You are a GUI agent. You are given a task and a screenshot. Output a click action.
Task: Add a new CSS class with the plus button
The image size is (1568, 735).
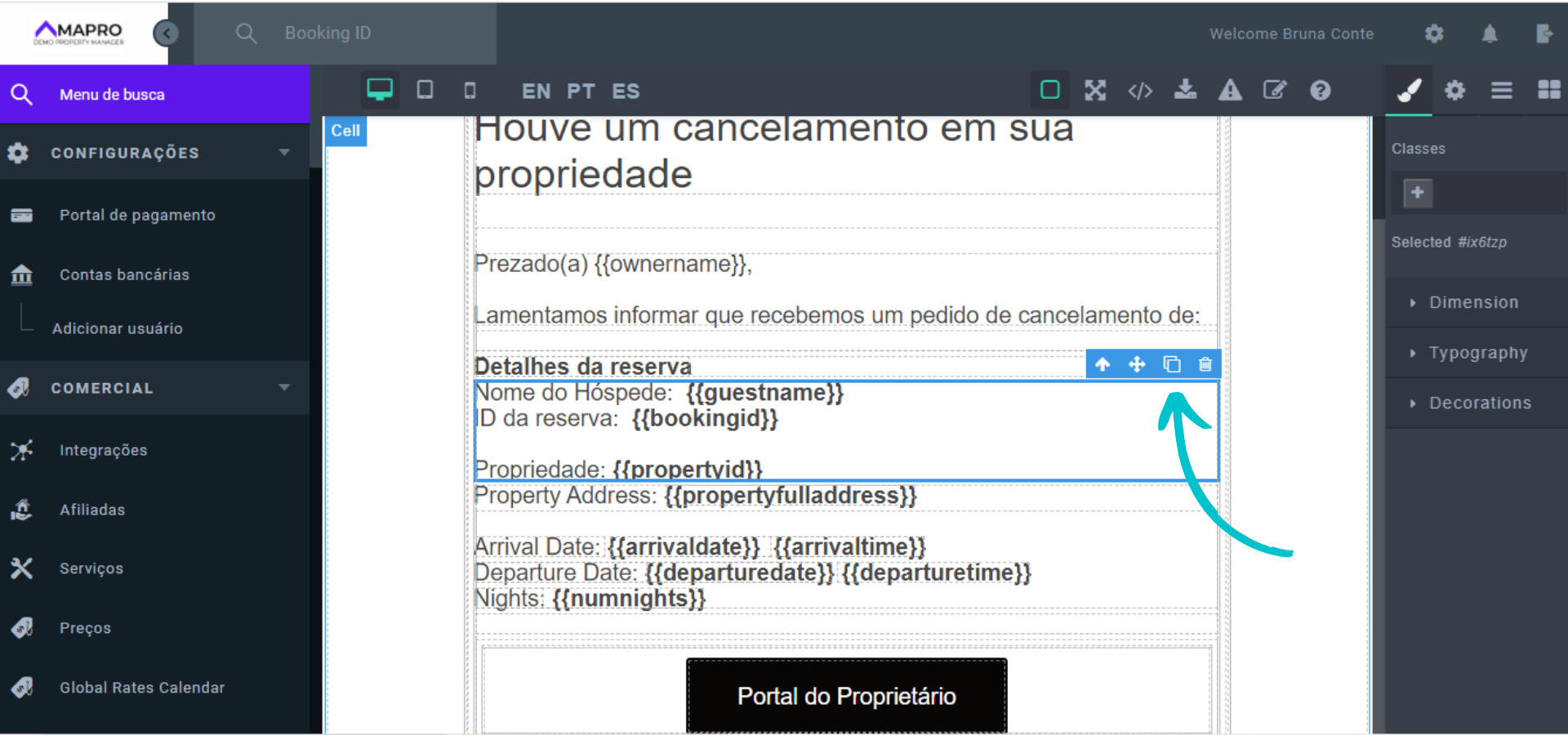pos(1418,193)
